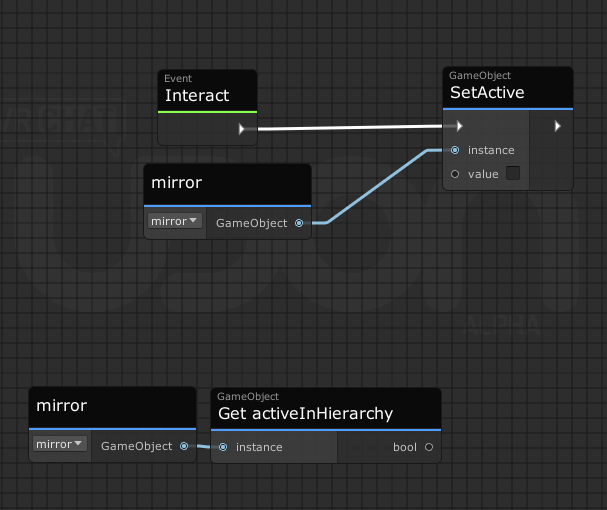Screen dimensions: 607x510
Task: Click the 'bool' output label
Action: (x=405, y=447)
